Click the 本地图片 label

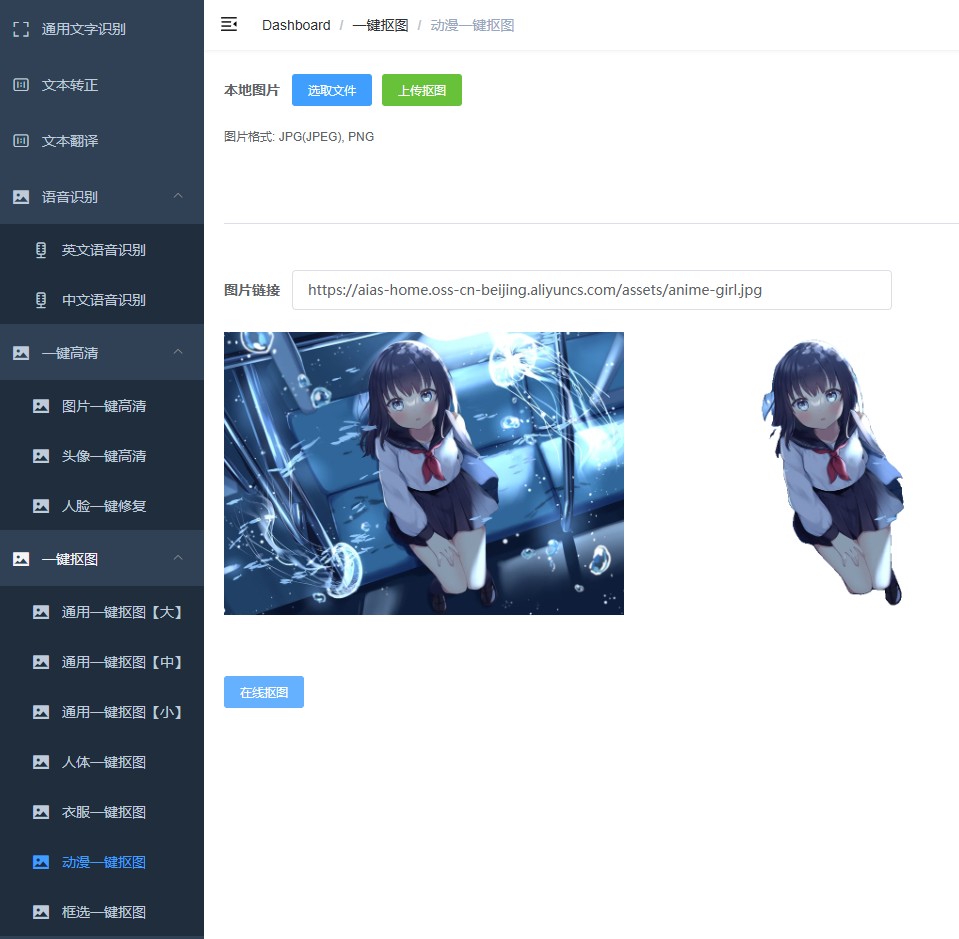tap(251, 90)
